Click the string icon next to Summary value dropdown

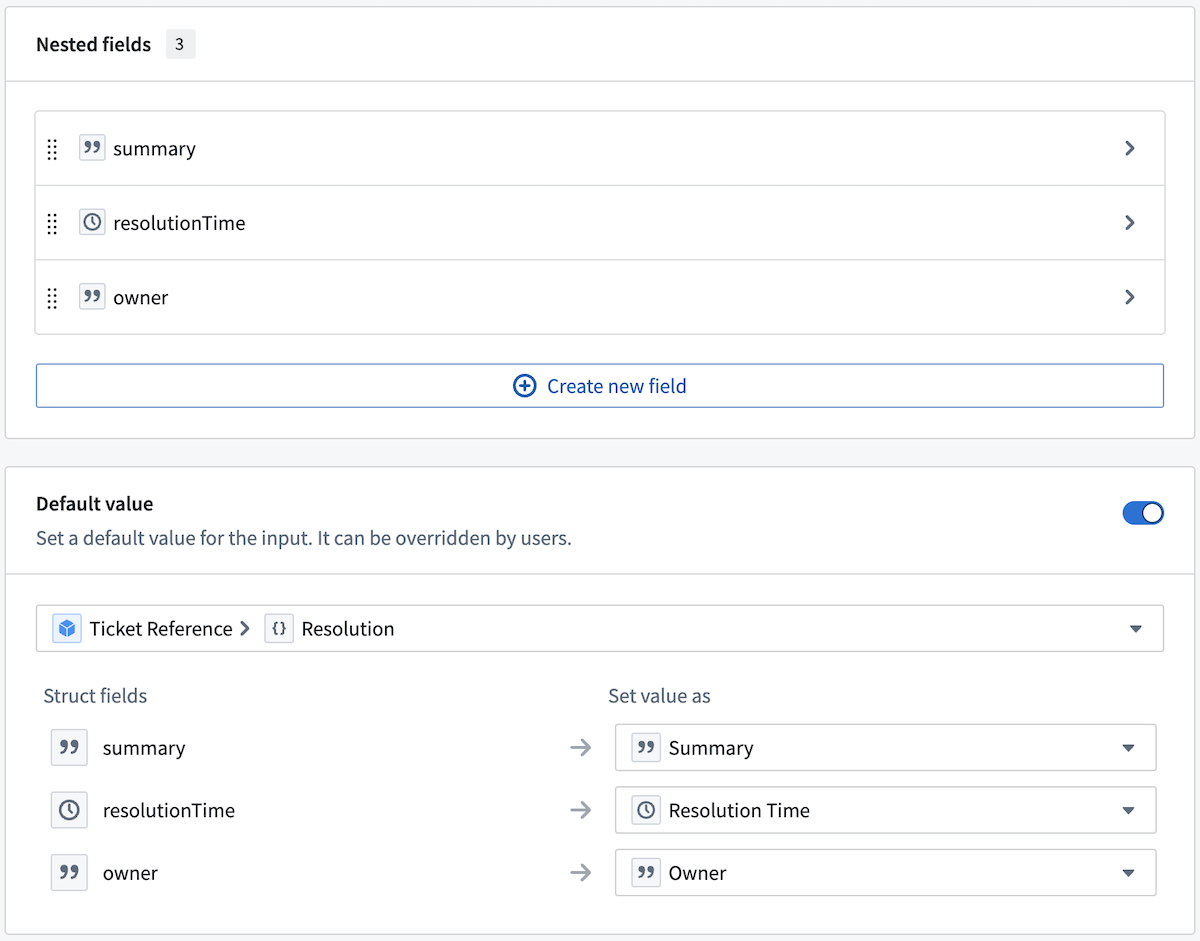645,747
